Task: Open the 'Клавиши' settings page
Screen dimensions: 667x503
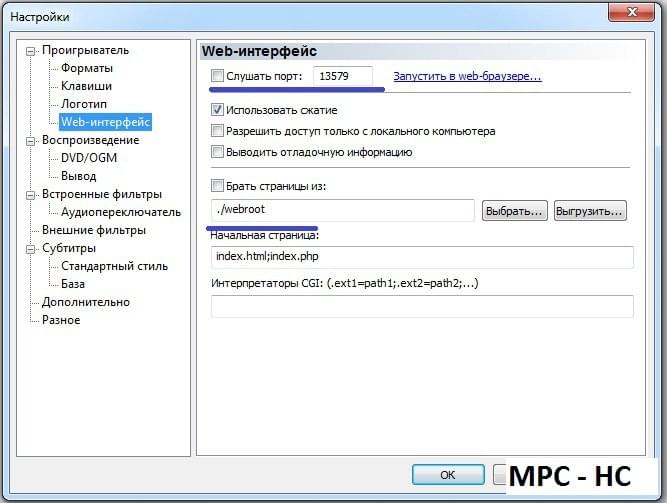Action: [86, 86]
